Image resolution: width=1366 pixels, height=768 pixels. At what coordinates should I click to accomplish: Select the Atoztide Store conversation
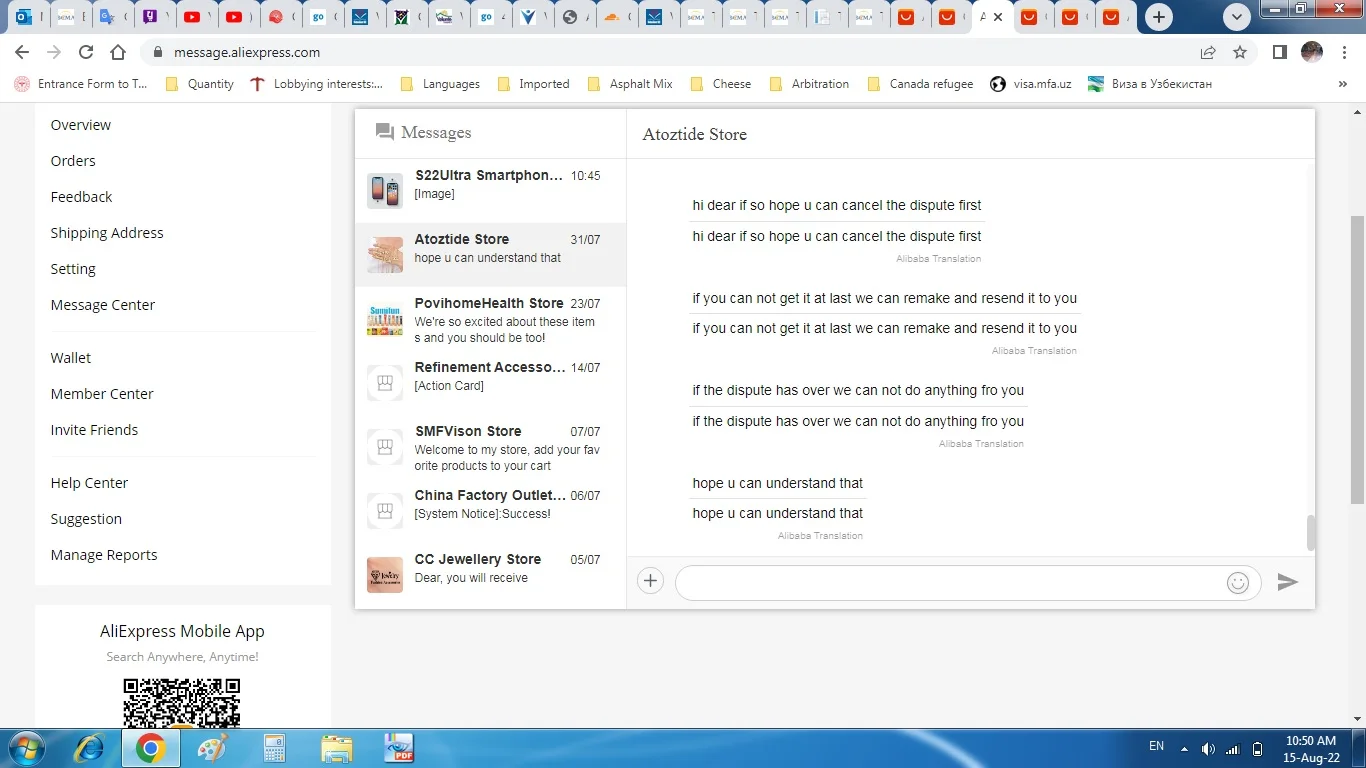490,255
